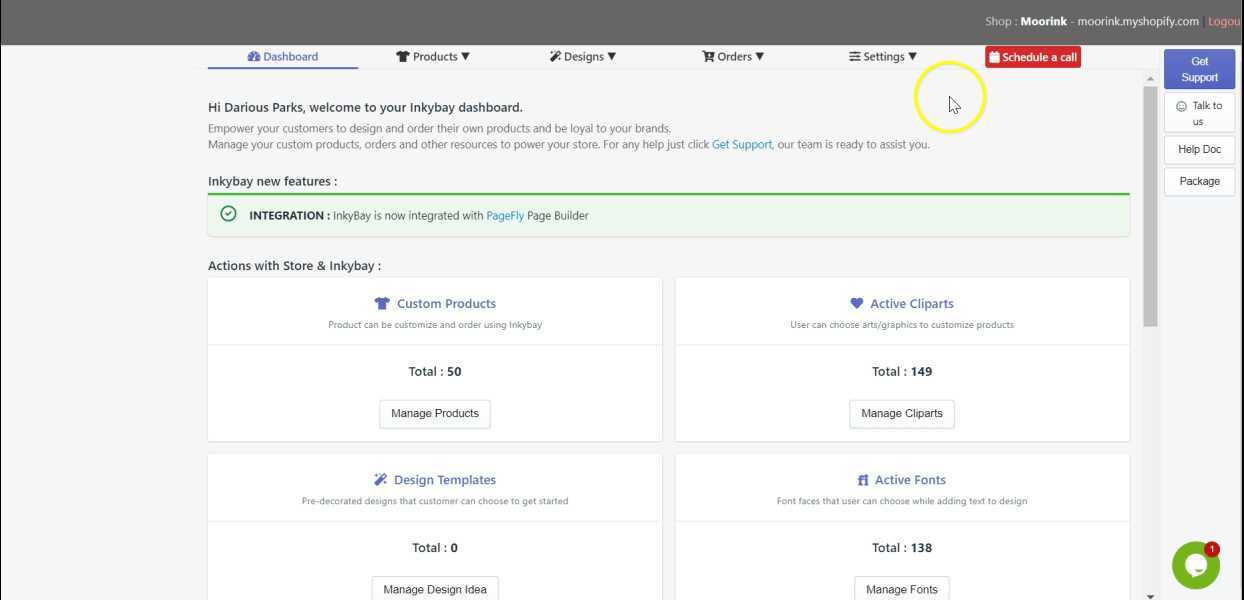
Task: Click the font icon beside Active Fonts
Action: (863, 481)
